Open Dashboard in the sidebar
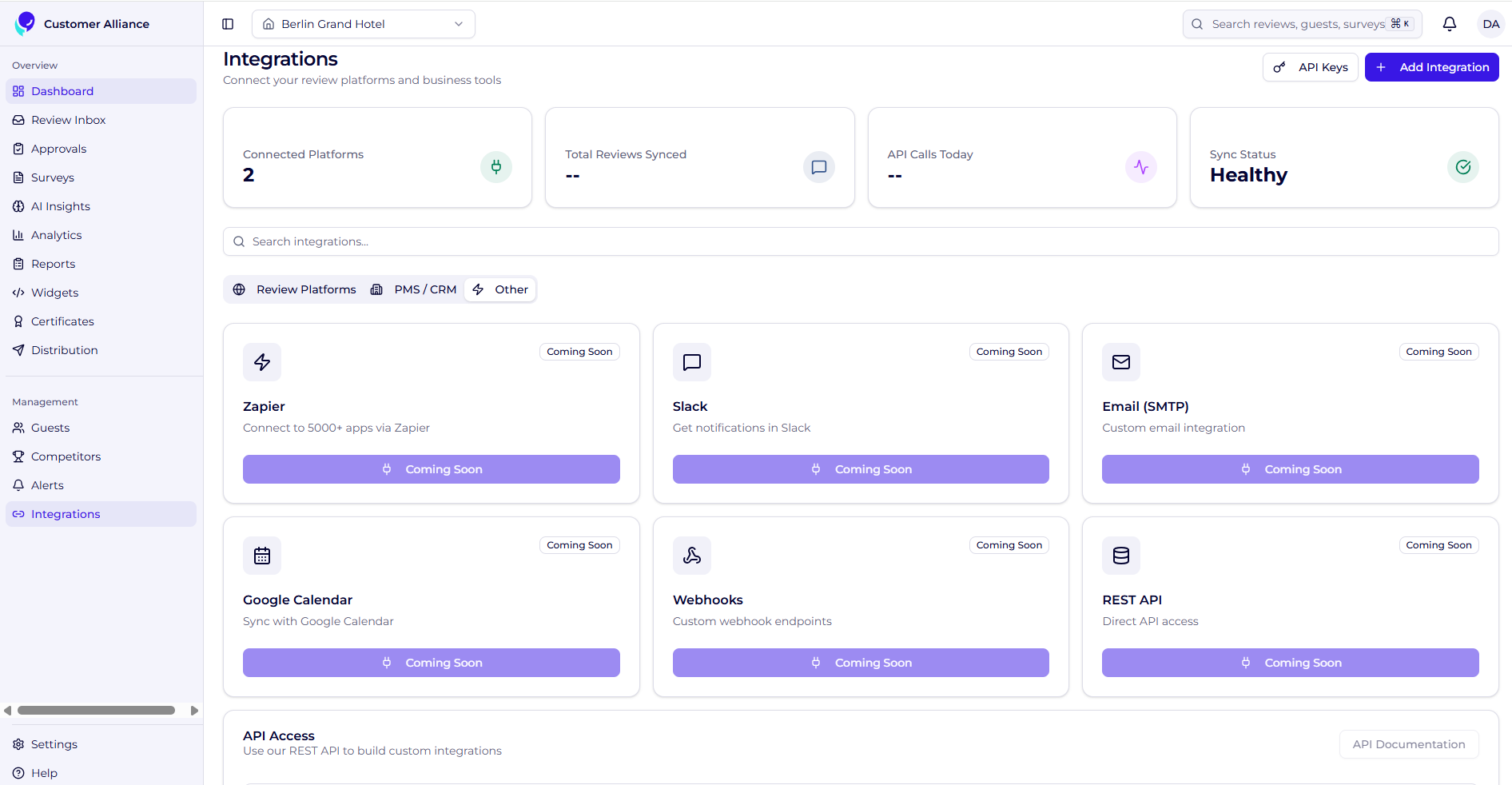Image resolution: width=1512 pixels, height=785 pixels. click(101, 91)
